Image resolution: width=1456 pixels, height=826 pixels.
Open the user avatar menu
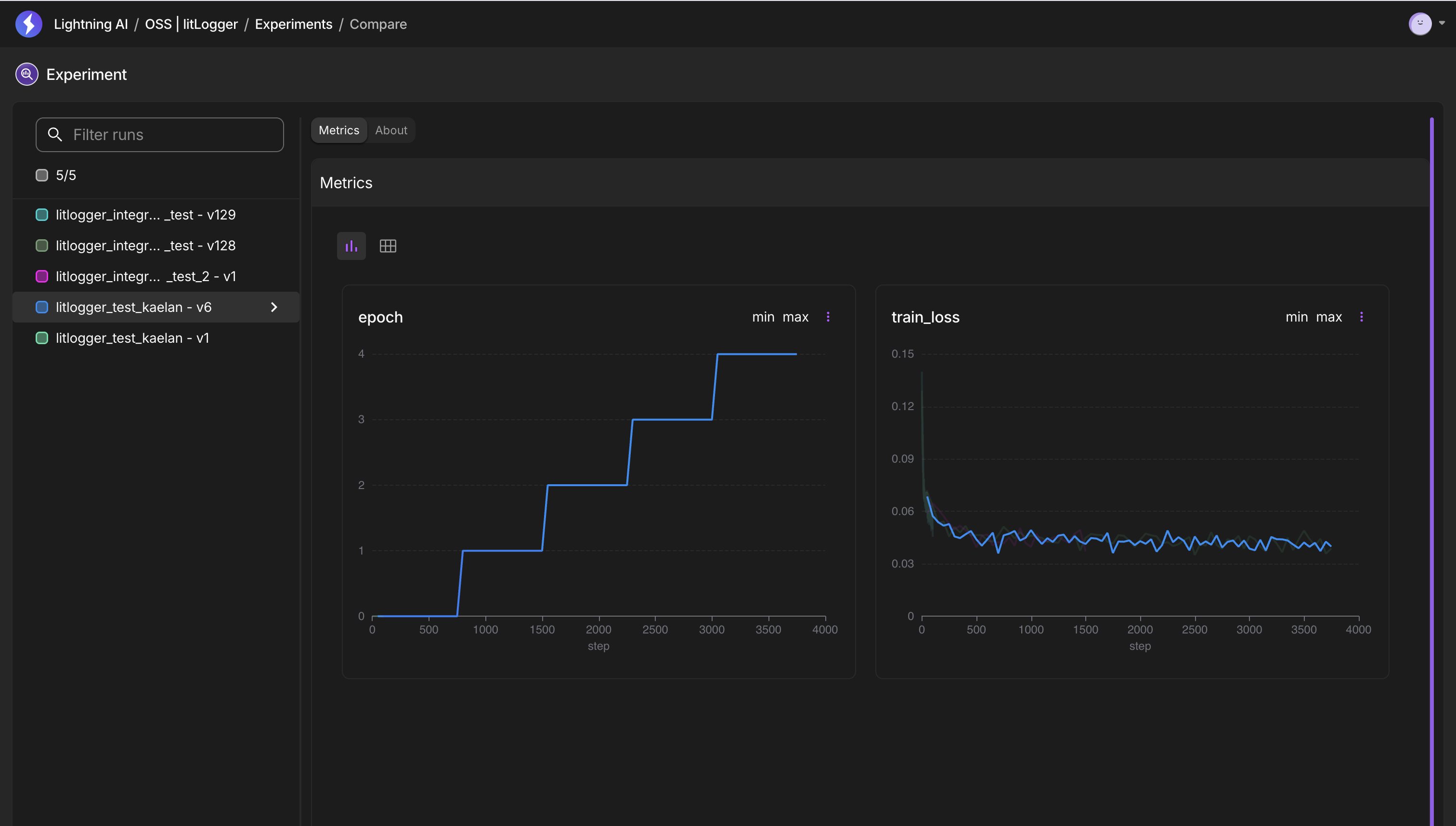1420,24
